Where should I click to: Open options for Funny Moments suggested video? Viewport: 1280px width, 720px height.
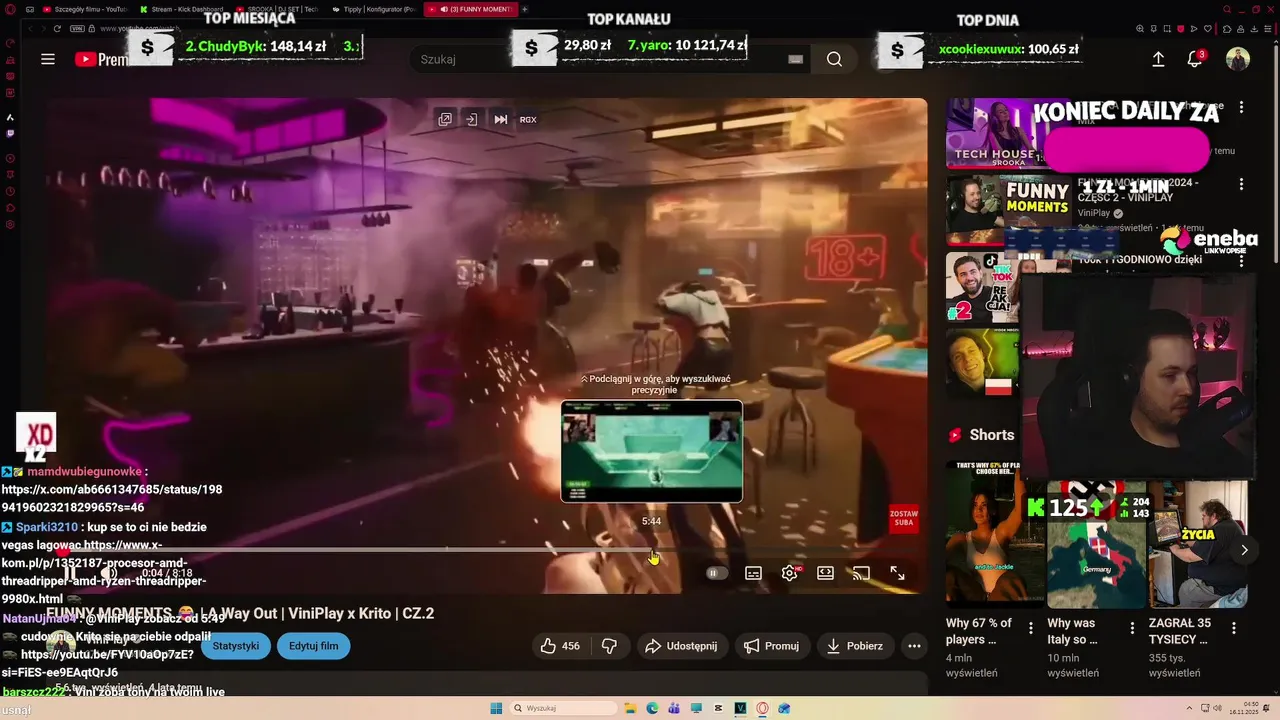(1241, 184)
